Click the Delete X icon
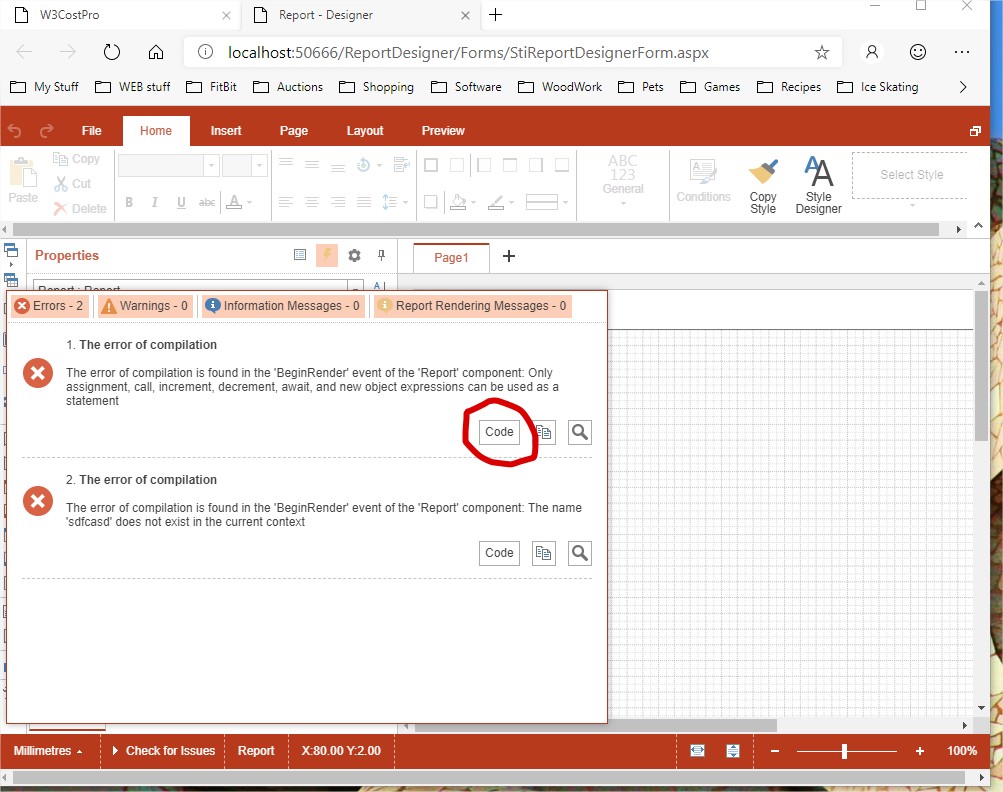Image resolution: width=1003 pixels, height=792 pixels. 61,209
